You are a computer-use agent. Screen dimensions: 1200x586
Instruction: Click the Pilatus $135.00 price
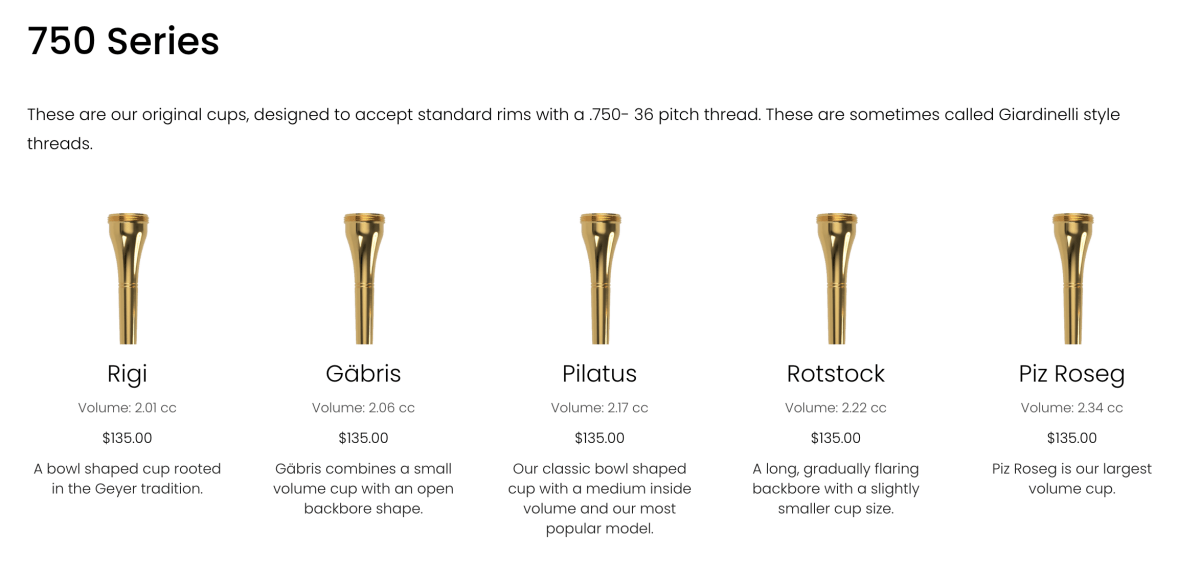(599, 438)
